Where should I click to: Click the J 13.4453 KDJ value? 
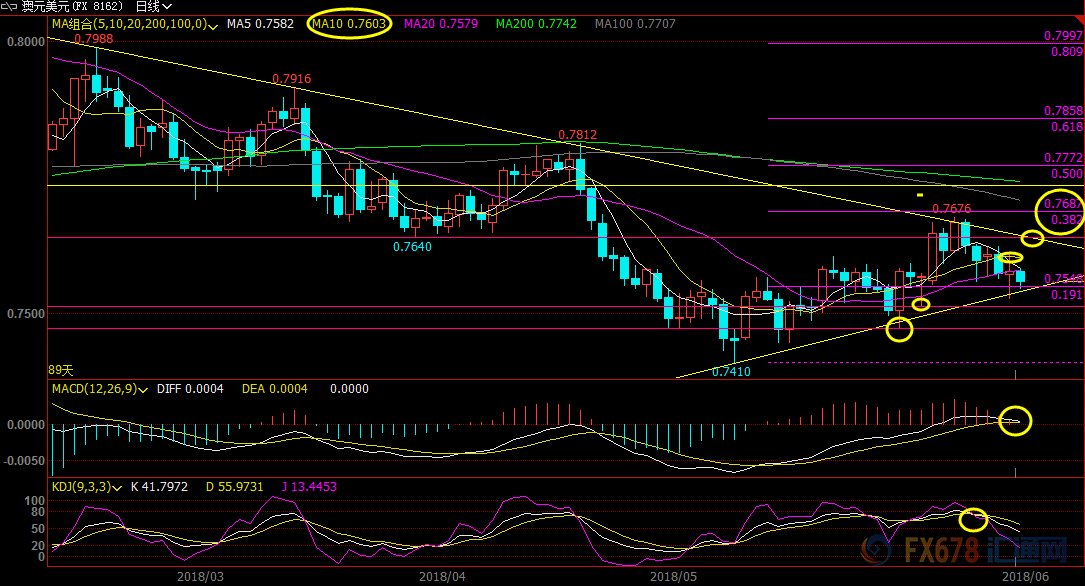[309, 487]
